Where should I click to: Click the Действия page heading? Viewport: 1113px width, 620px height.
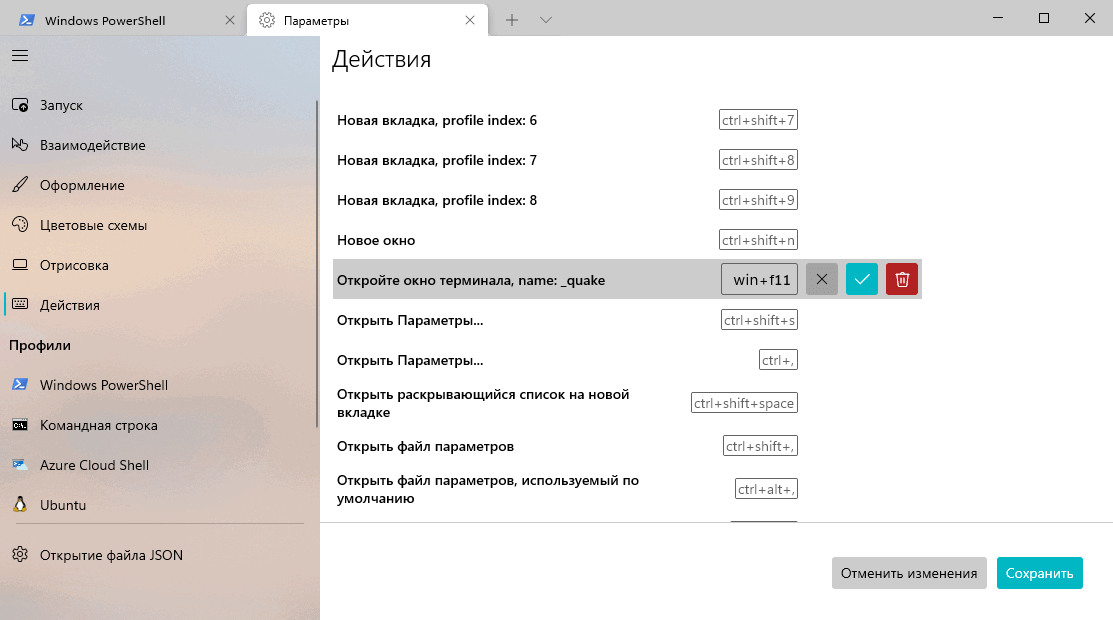click(381, 59)
